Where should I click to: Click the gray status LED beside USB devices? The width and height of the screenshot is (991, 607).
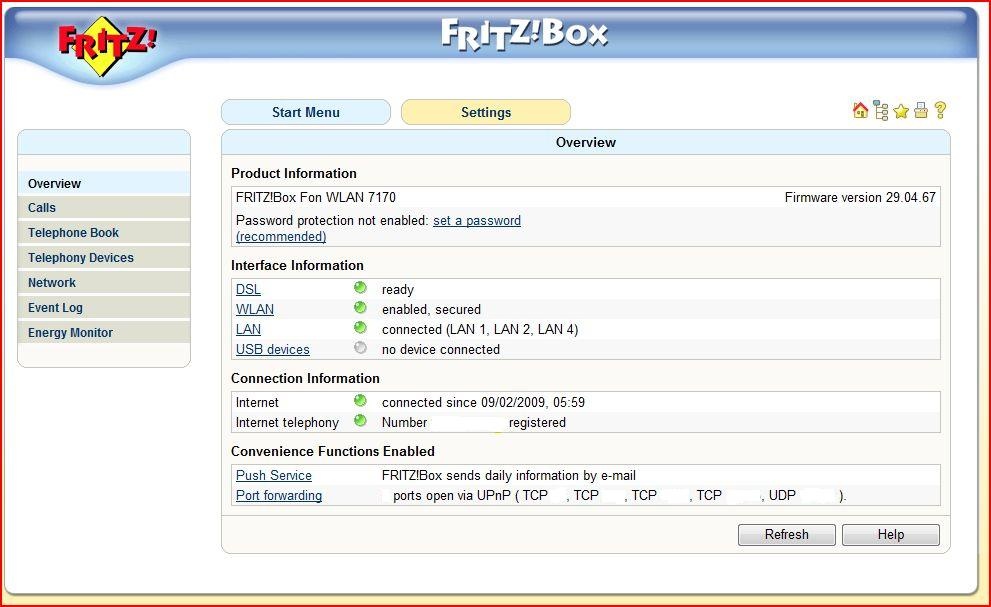[360, 348]
